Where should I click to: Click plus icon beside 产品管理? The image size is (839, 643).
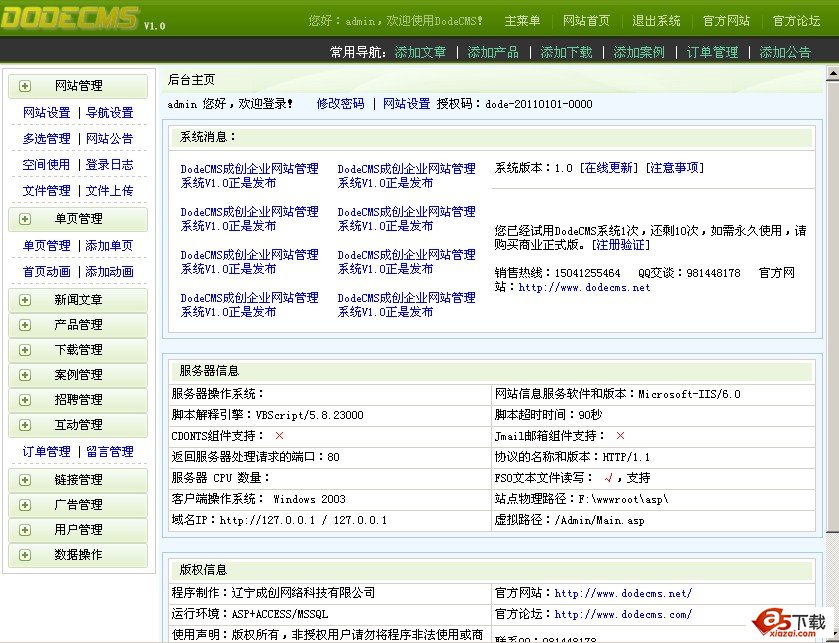click(25, 325)
